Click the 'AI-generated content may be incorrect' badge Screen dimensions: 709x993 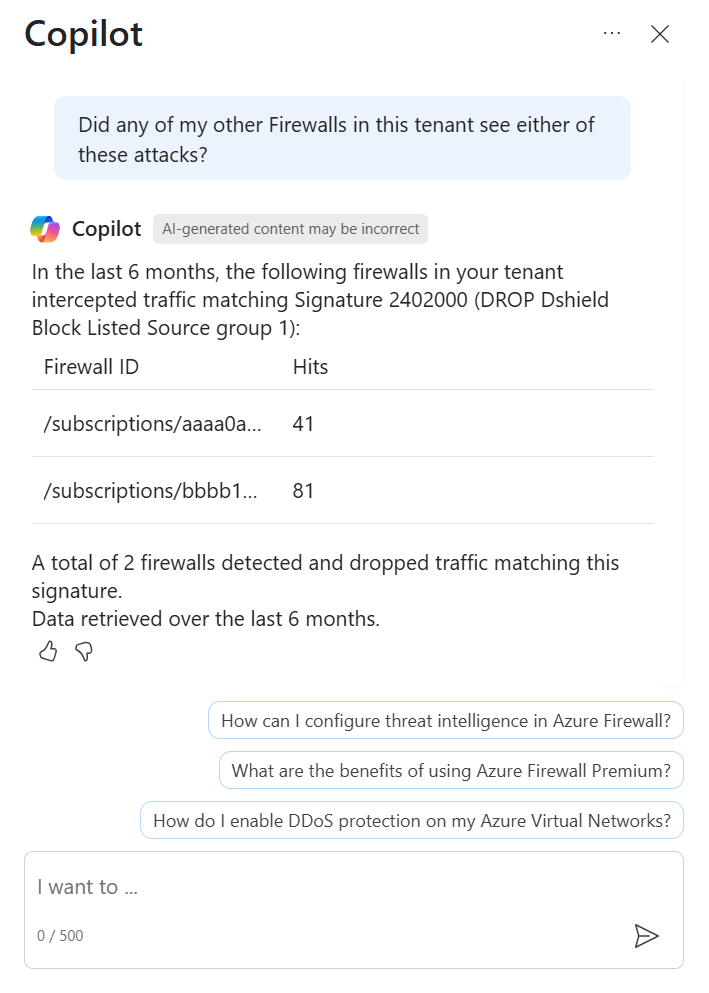(x=291, y=229)
